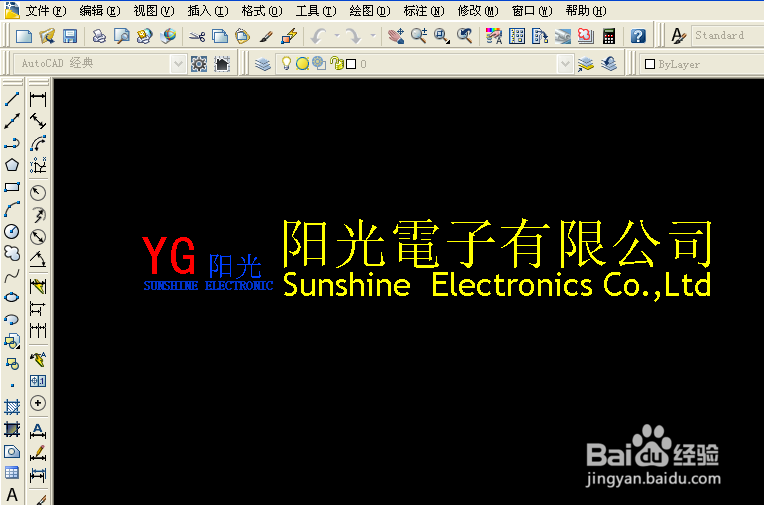
Task: Open the DesignCenter icon
Action: (x=517, y=36)
